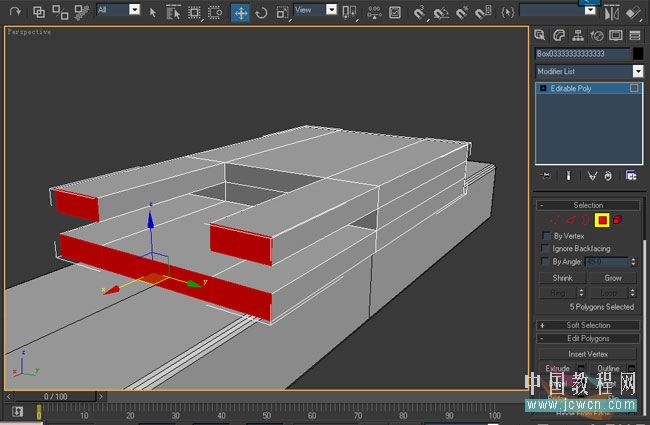The width and height of the screenshot is (650, 425).
Task: Switch to Edge sub-object level
Action: (x=571, y=220)
